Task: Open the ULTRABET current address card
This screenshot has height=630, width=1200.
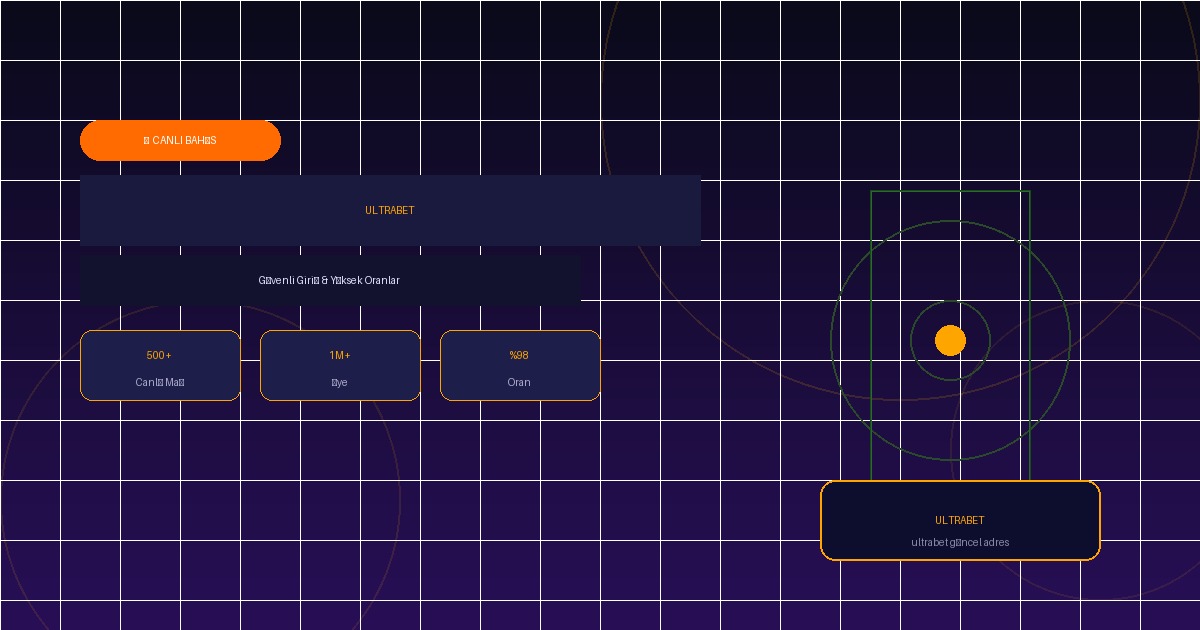Action: coord(960,520)
